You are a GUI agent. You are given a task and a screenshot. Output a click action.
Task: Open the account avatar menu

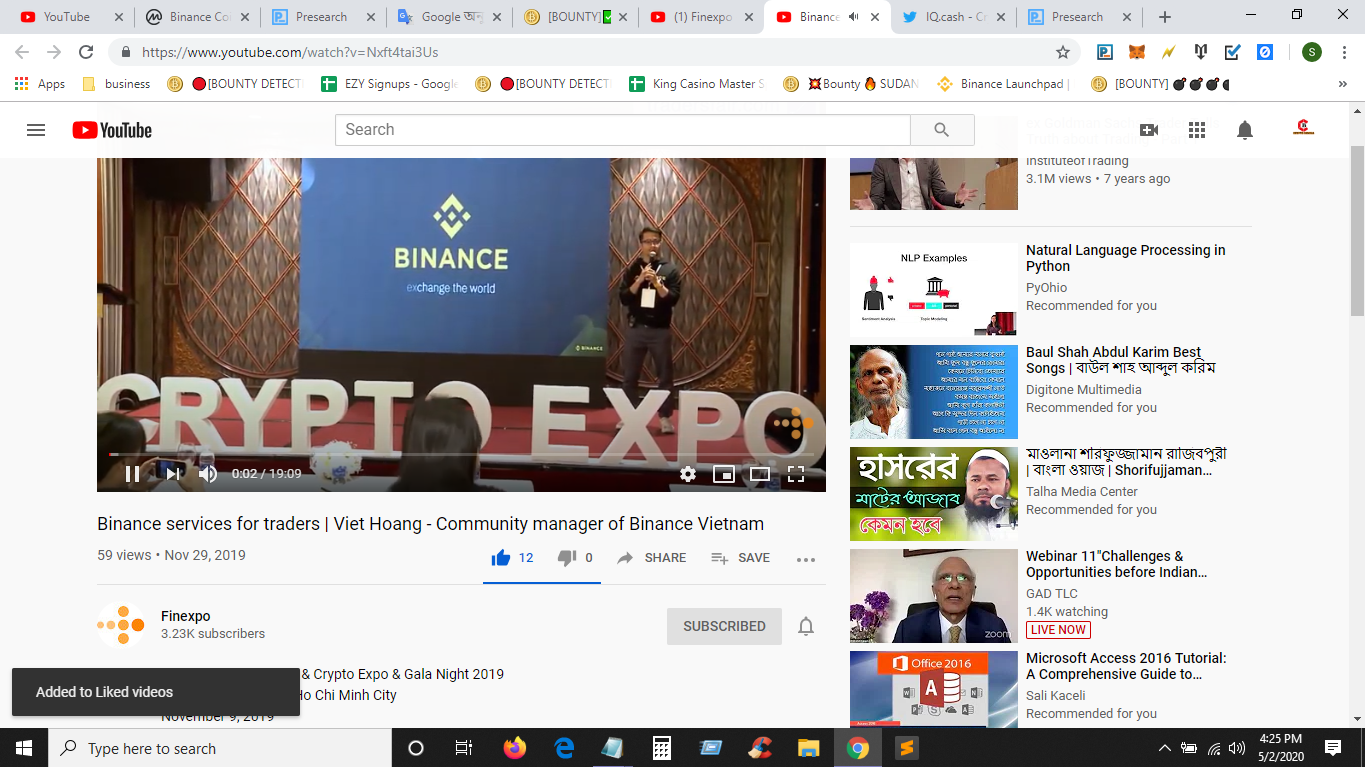[1303, 129]
